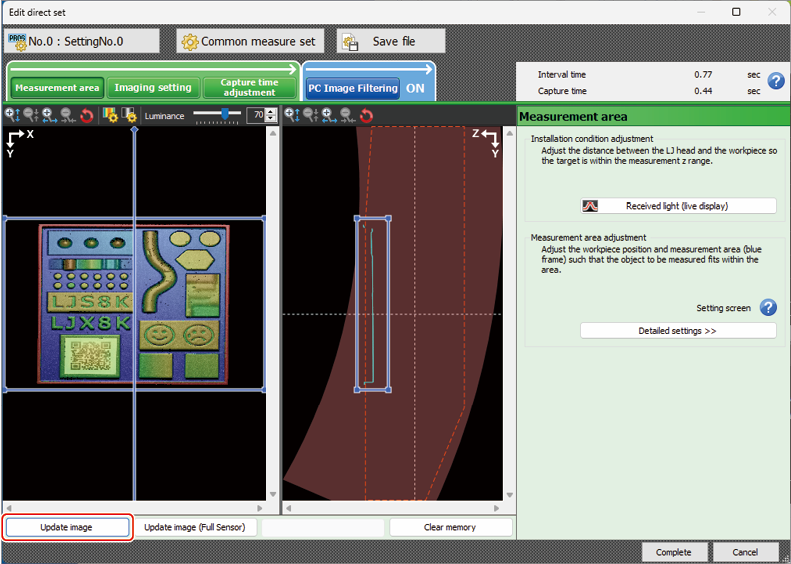The image size is (791, 564).
Task: Expand Detailed settings >>
Action: [x=678, y=331]
